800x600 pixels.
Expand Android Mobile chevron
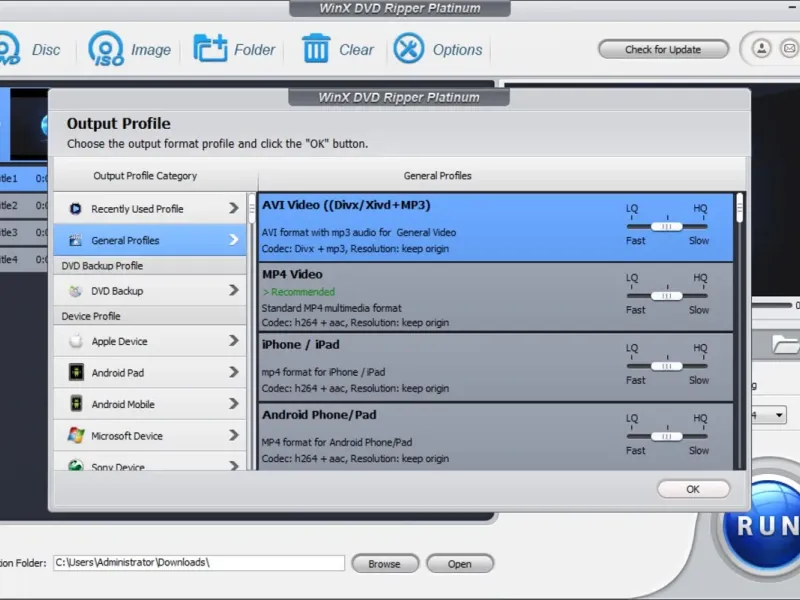pyautogui.click(x=234, y=404)
